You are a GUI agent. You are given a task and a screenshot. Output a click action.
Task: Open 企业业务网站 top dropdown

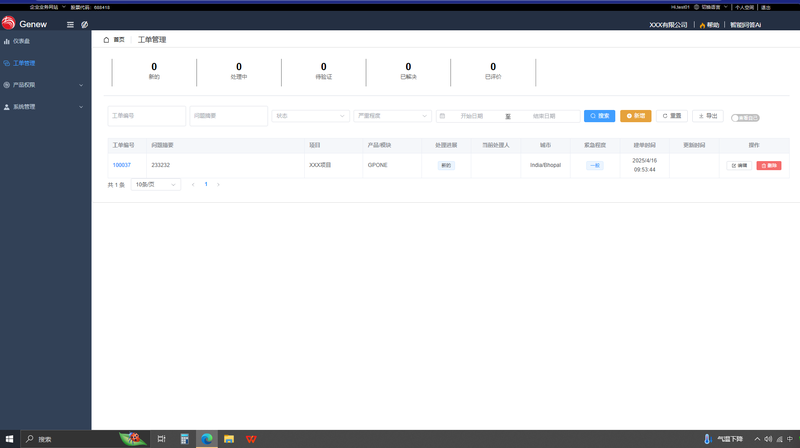point(47,7)
